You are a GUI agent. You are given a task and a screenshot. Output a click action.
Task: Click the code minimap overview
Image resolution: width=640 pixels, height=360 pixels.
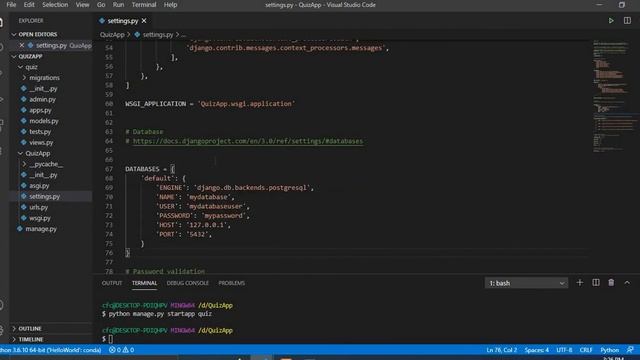pyautogui.click(x=614, y=96)
